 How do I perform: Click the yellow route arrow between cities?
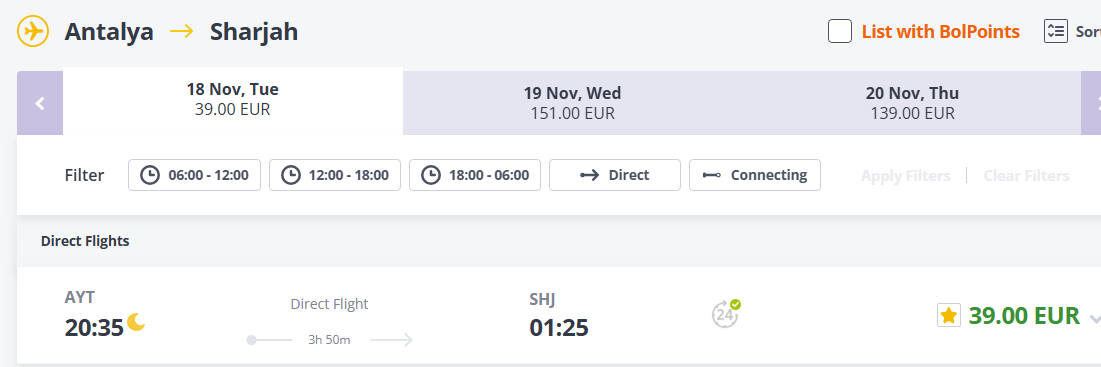pos(181,32)
